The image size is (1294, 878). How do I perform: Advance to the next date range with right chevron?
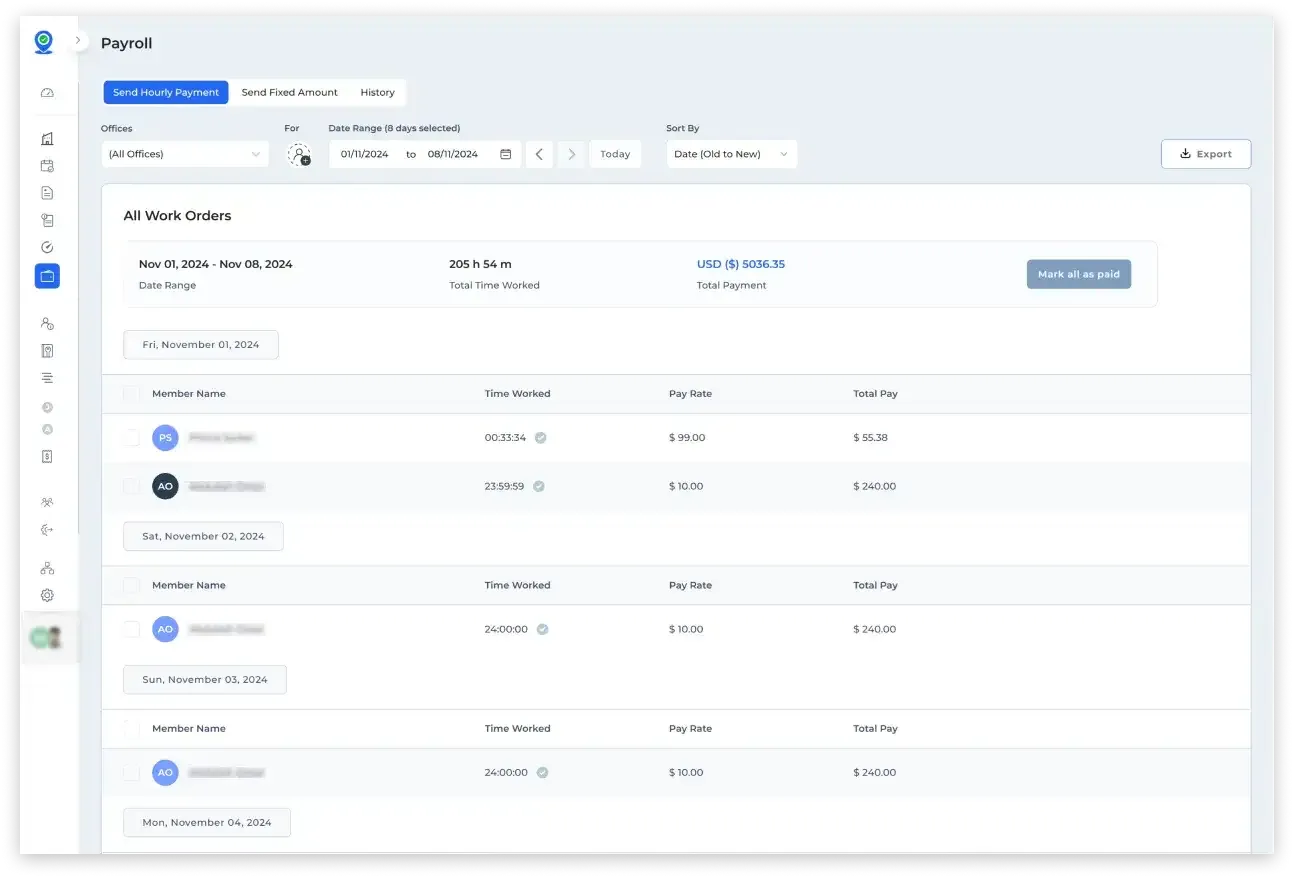pos(571,154)
